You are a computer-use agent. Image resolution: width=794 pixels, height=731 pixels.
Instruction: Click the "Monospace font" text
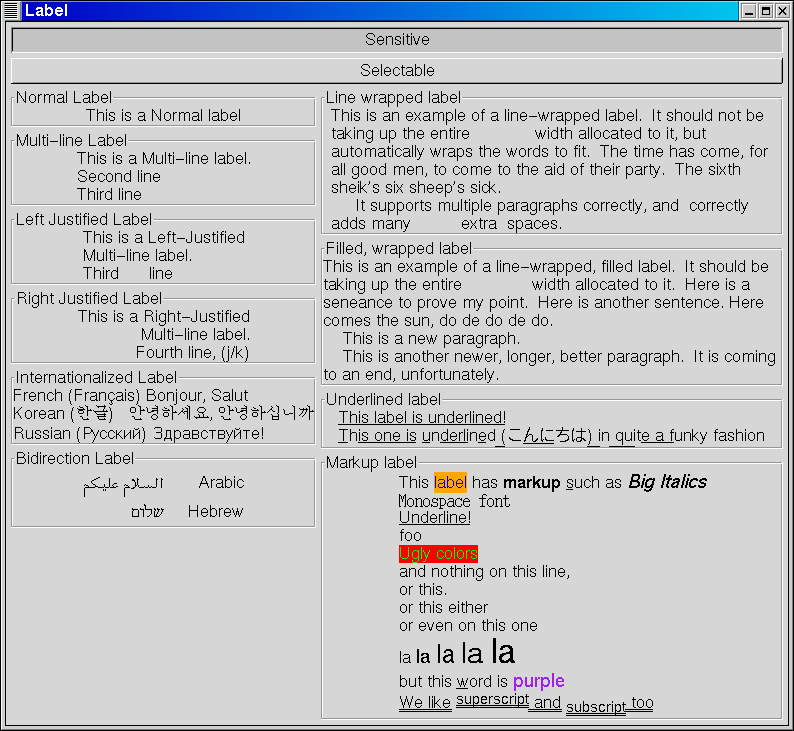[x=453, y=501]
